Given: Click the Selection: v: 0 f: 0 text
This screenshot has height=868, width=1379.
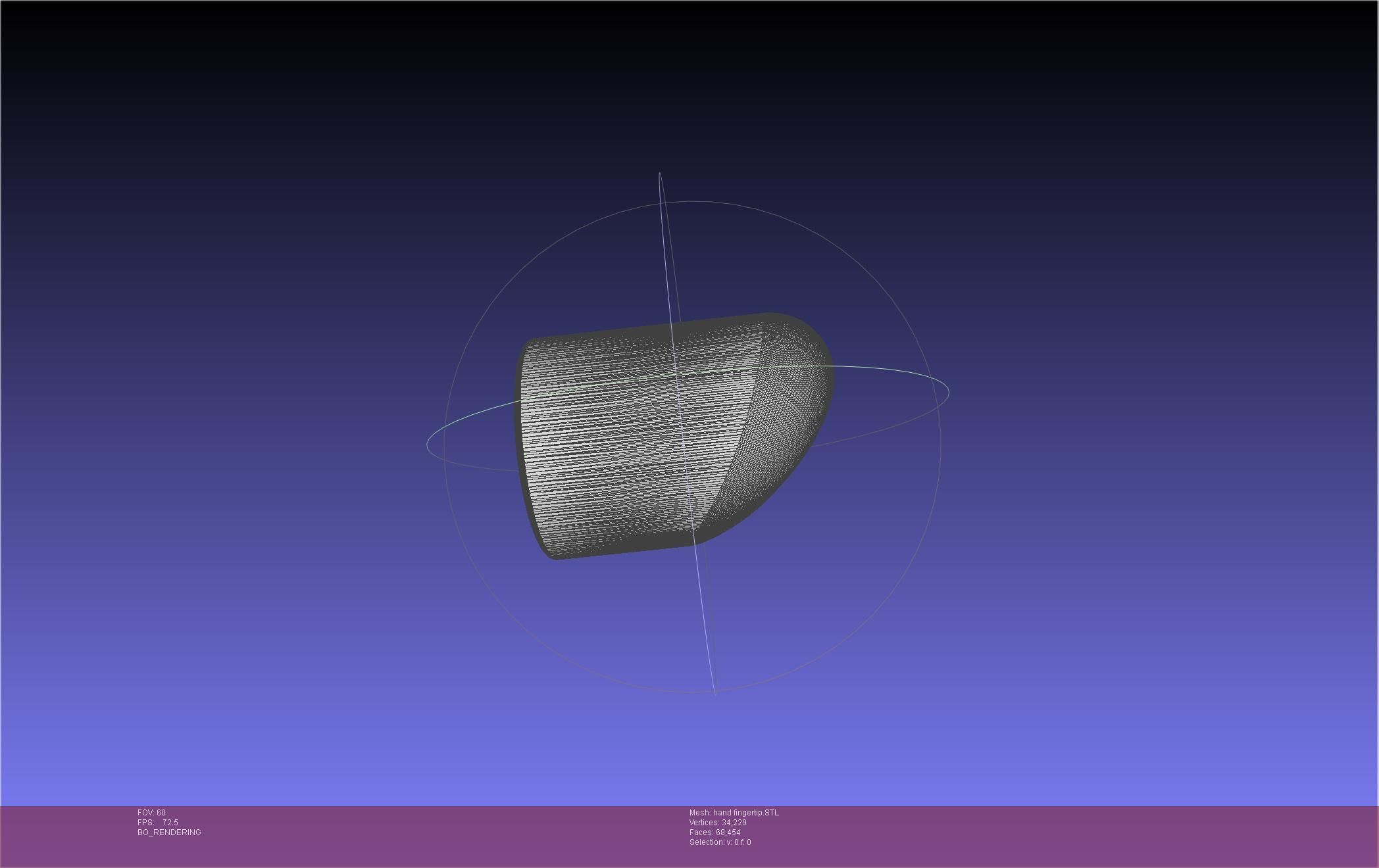Looking at the screenshot, I should point(720,842).
